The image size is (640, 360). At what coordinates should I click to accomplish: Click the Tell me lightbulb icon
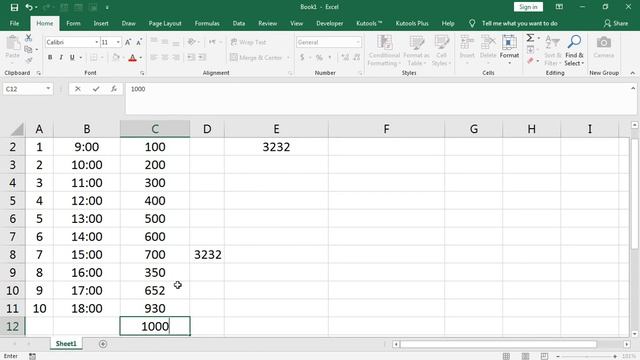click(472, 24)
